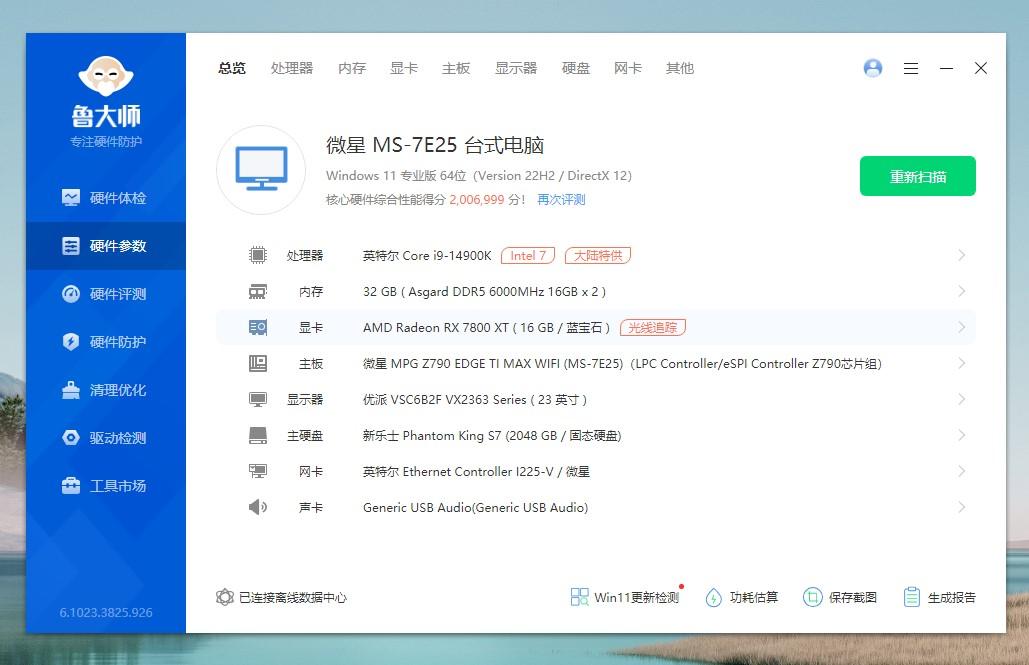Expand the 显示器 row chevron

pyautogui.click(x=961, y=399)
